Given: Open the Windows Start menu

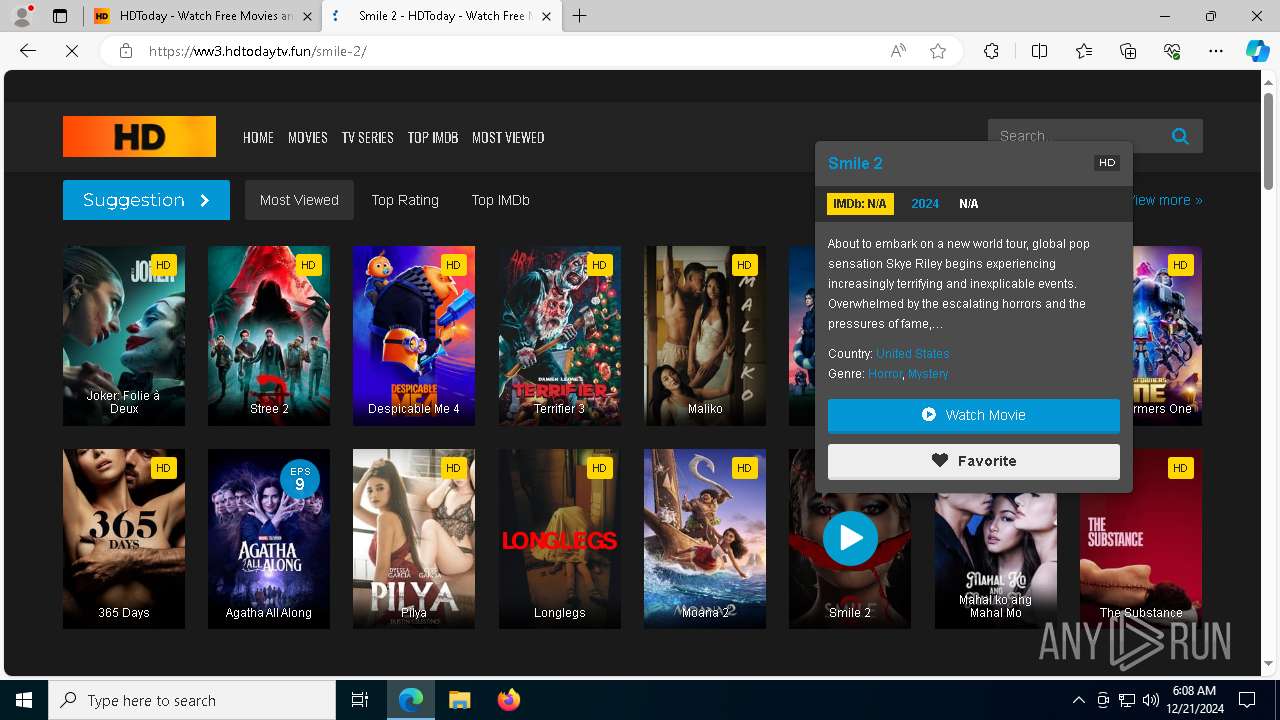Looking at the screenshot, I should (x=24, y=700).
